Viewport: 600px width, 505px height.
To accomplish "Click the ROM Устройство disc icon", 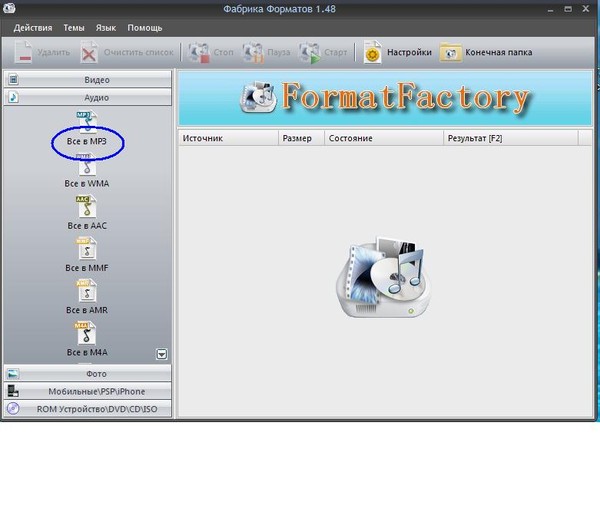I will [x=13, y=409].
